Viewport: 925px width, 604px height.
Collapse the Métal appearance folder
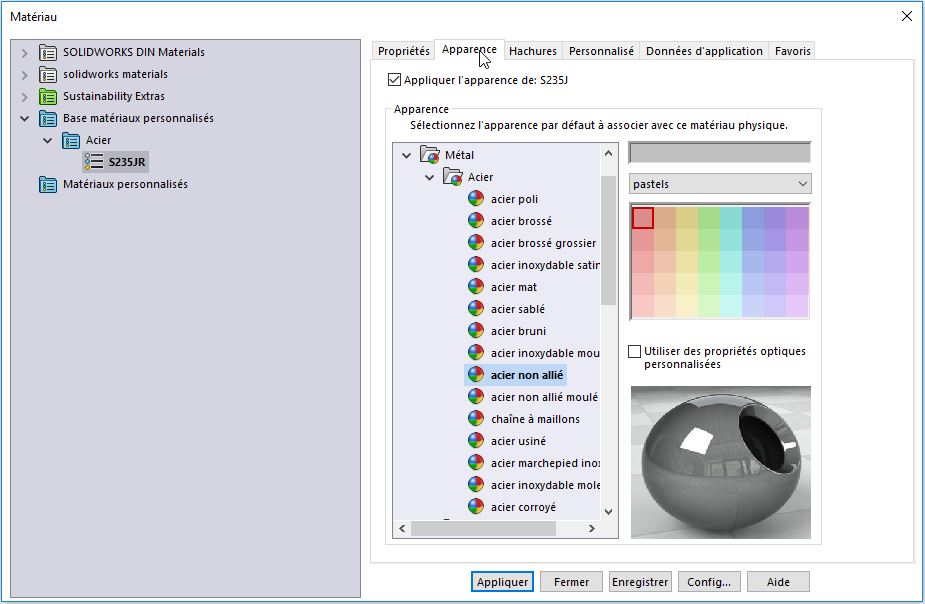406,155
